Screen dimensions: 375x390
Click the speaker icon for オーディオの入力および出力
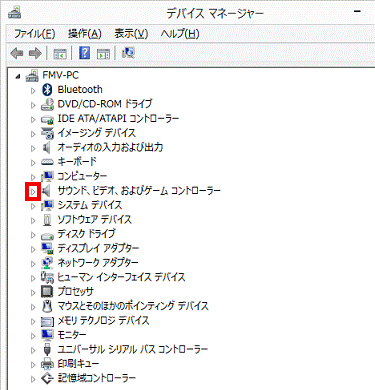tap(47, 147)
